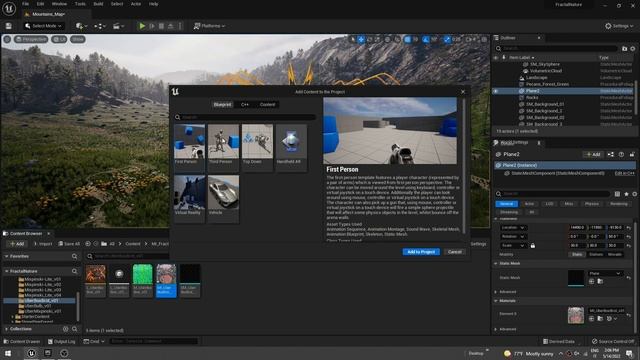
Task: Open the Settings dropdown at top right
Action: (x=619, y=26)
